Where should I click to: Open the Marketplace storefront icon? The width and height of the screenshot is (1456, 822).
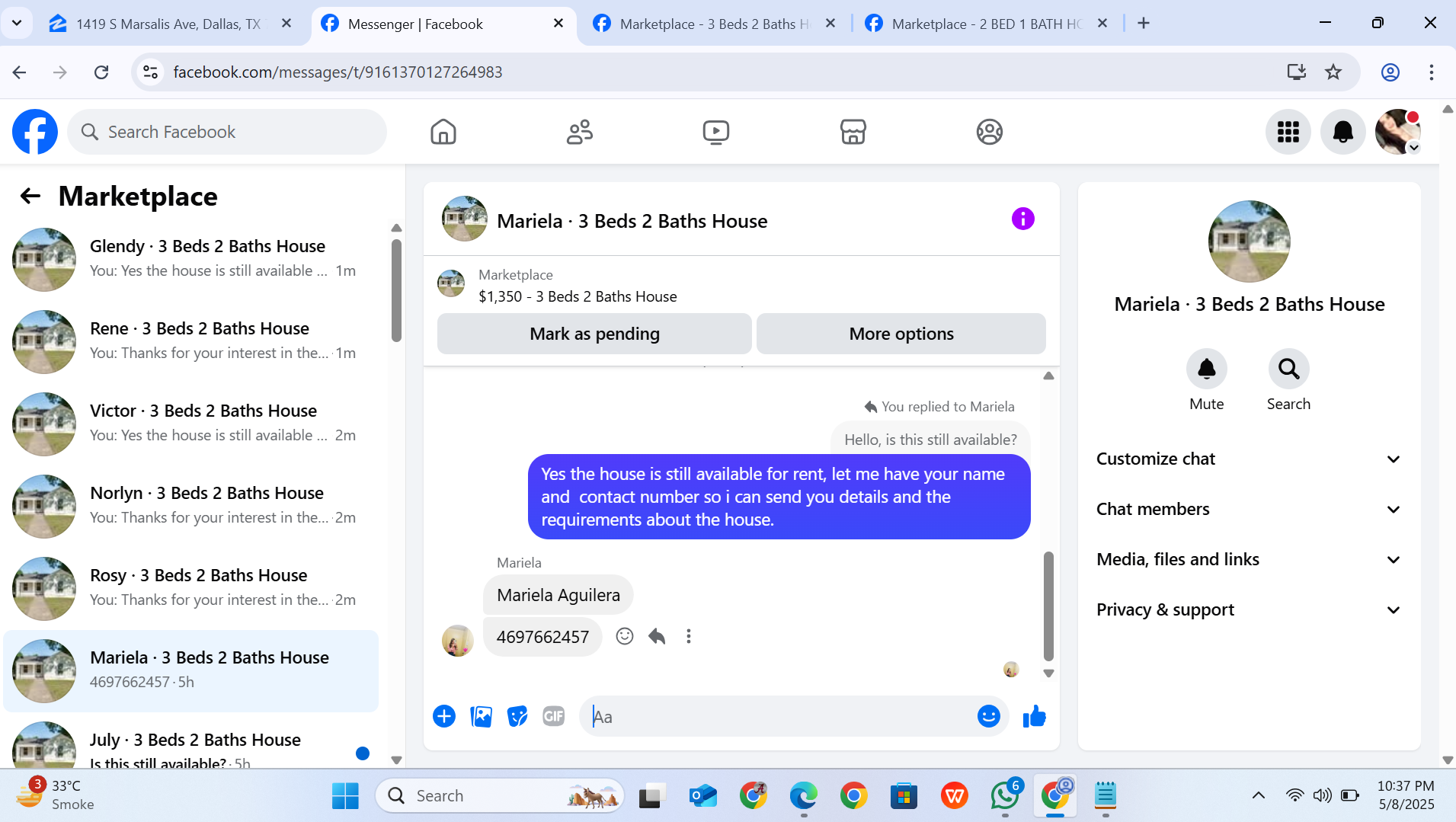tap(853, 132)
